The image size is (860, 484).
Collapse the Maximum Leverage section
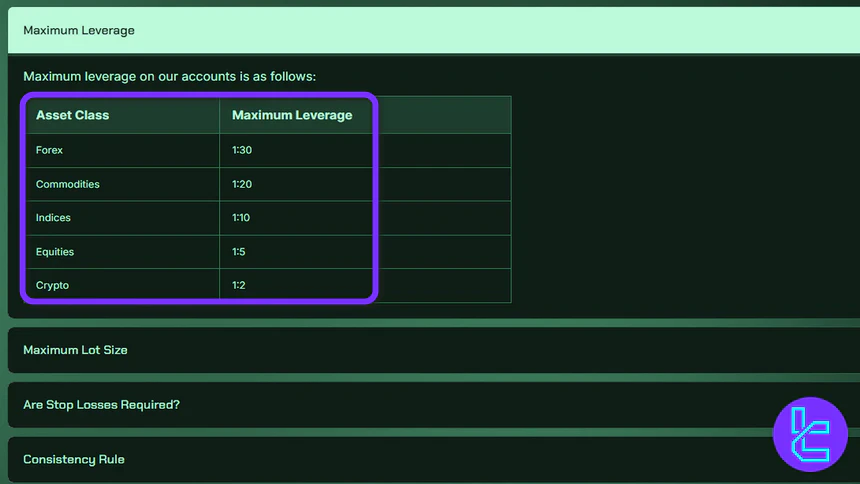click(x=79, y=30)
